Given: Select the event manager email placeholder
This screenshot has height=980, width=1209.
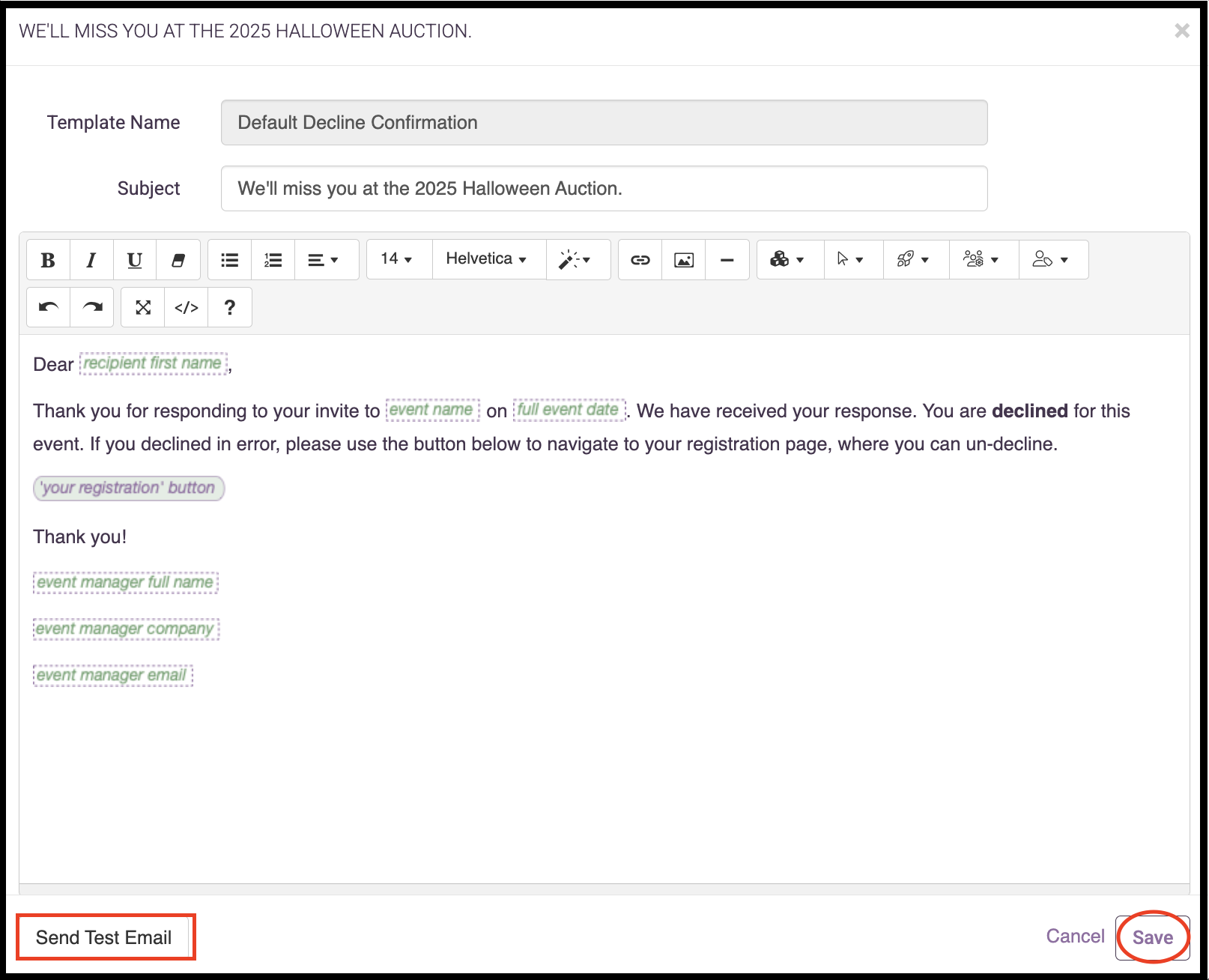Looking at the screenshot, I should pos(112,675).
